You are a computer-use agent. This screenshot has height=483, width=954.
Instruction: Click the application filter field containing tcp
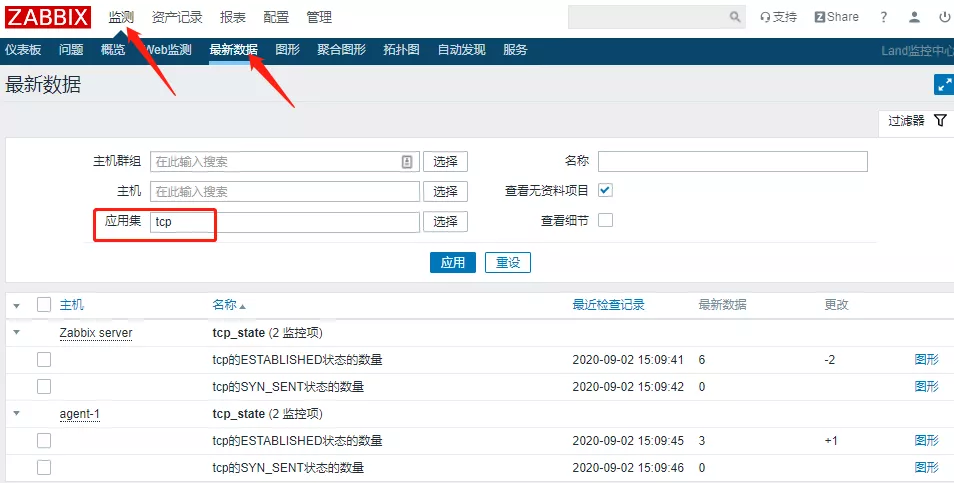point(284,222)
